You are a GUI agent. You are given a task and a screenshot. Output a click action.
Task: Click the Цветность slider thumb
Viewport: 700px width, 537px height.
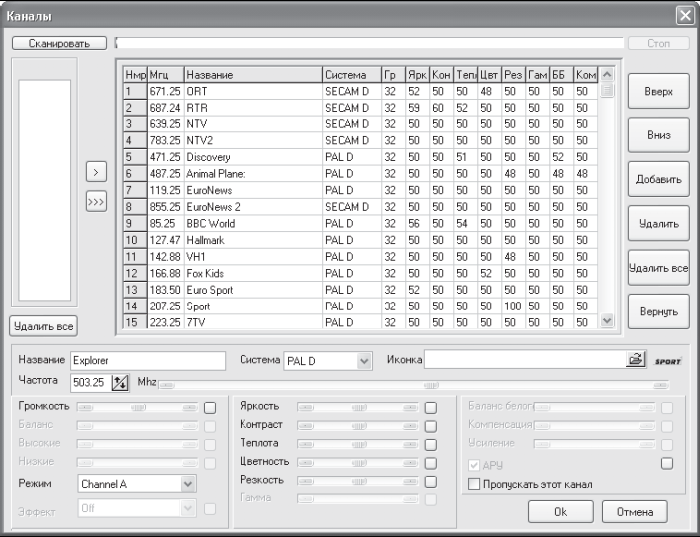359,463
